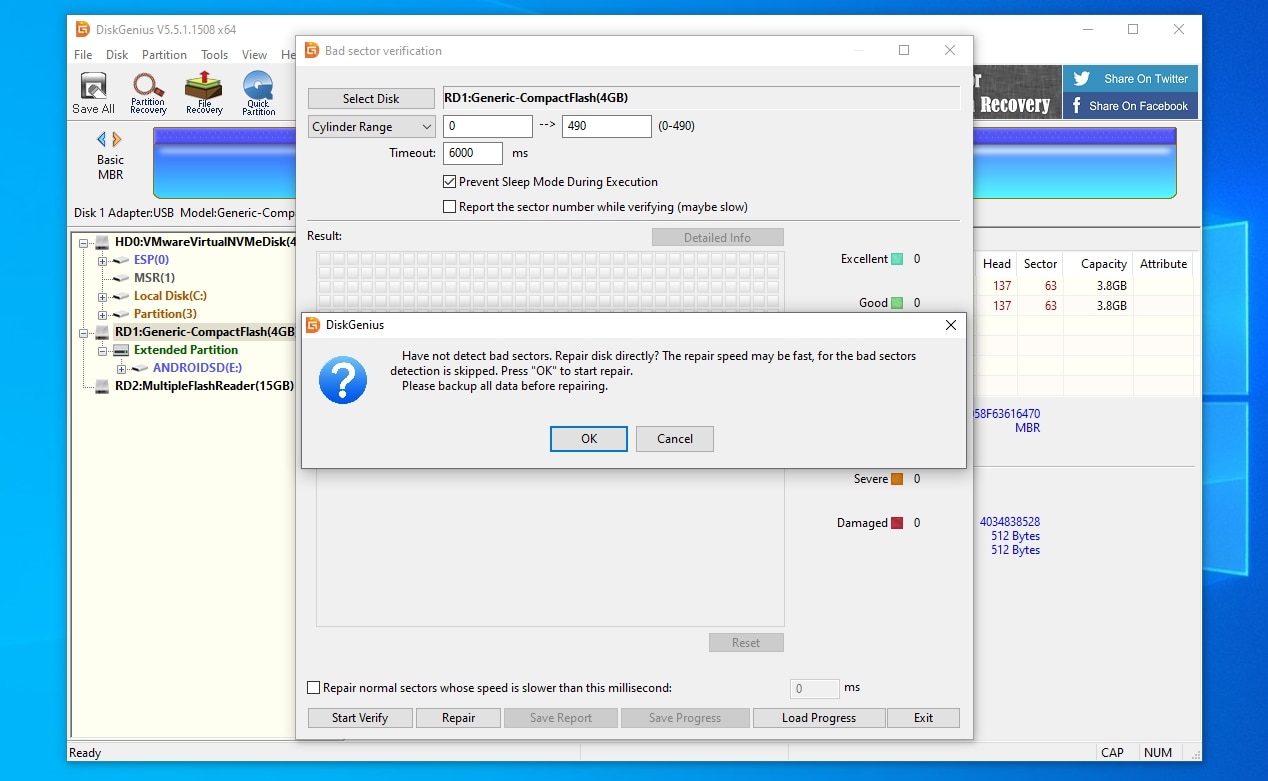1268x781 pixels.
Task: Click the Save All toolbar icon
Action: click(x=93, y=93)
